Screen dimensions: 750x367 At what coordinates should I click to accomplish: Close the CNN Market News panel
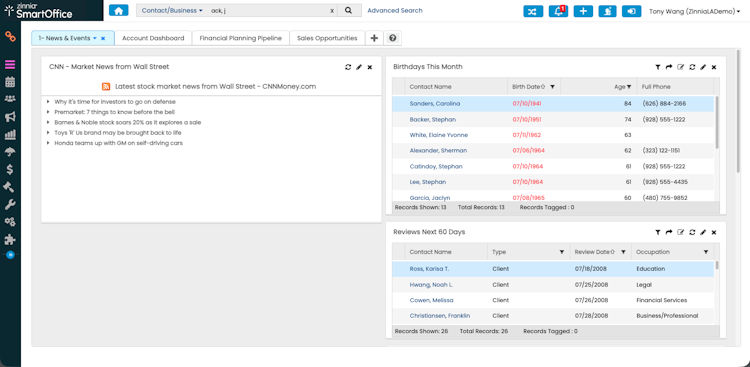click(370, 67)
